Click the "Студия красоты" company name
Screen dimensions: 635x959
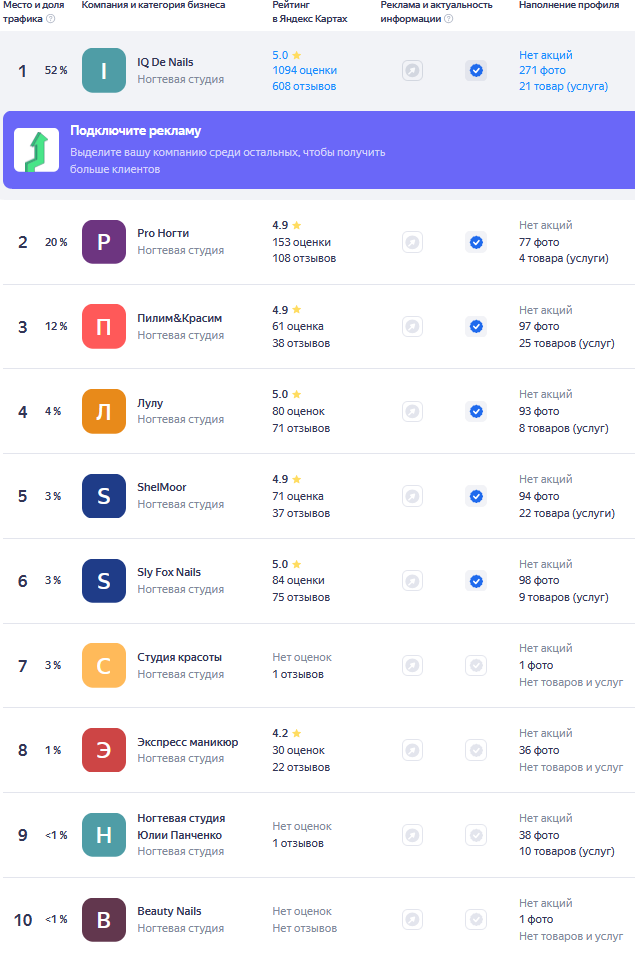pyautogui.click(x=179, y=657)
